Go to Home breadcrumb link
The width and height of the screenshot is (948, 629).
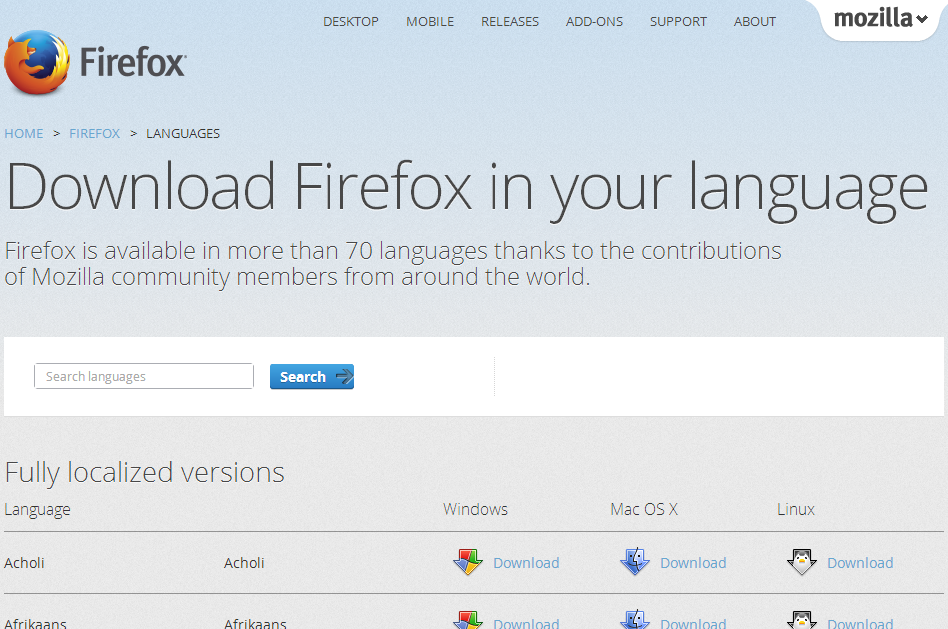[24, 133]
